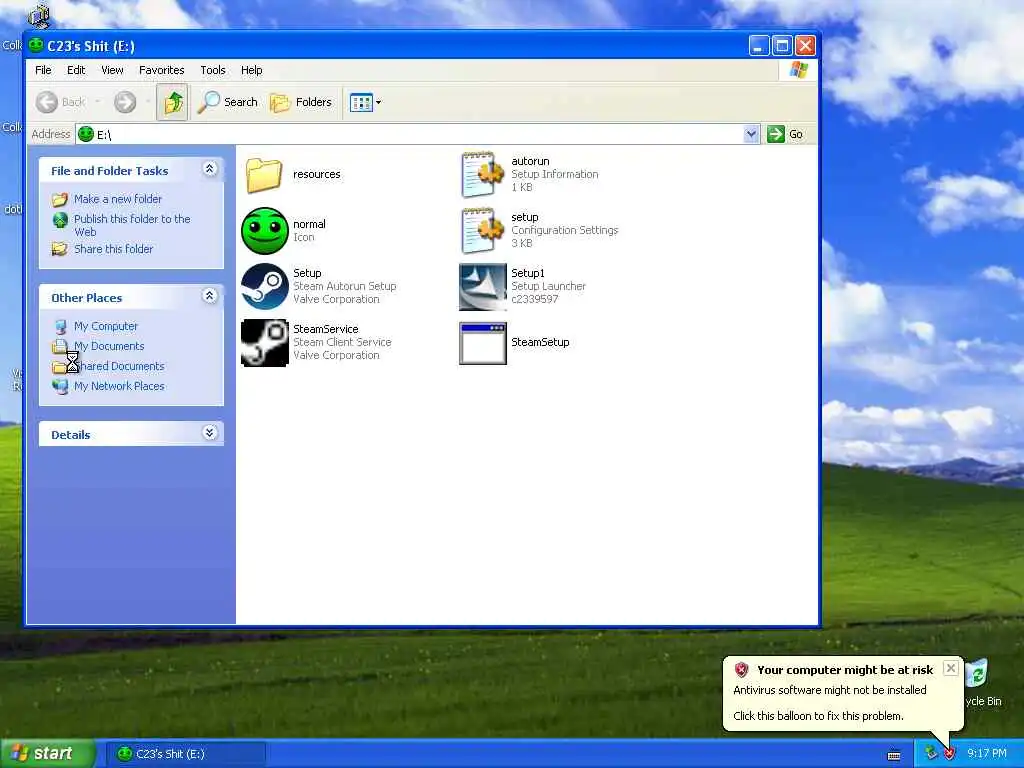The width and height of the screenshot is (1024, 768).
Task: Collapse the Other Places panel
Action: pos(210,296)
